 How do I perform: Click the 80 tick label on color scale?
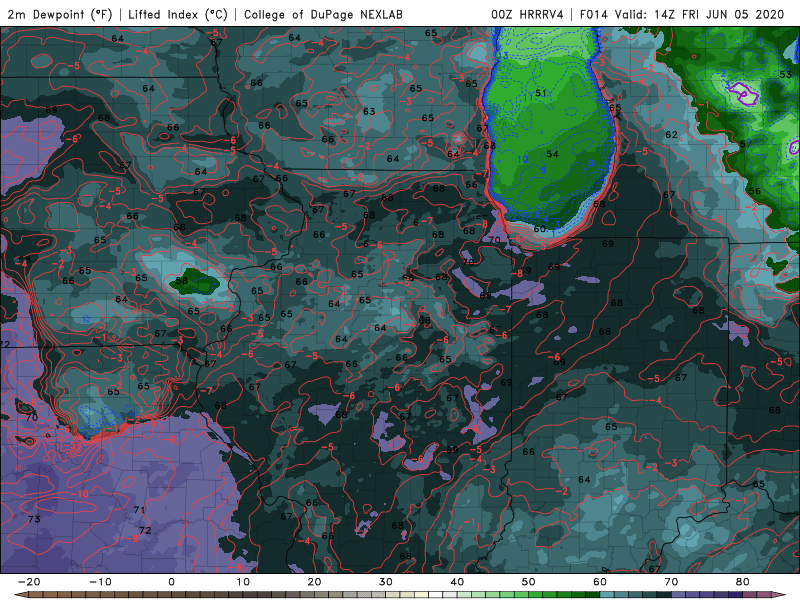[743, 582]
